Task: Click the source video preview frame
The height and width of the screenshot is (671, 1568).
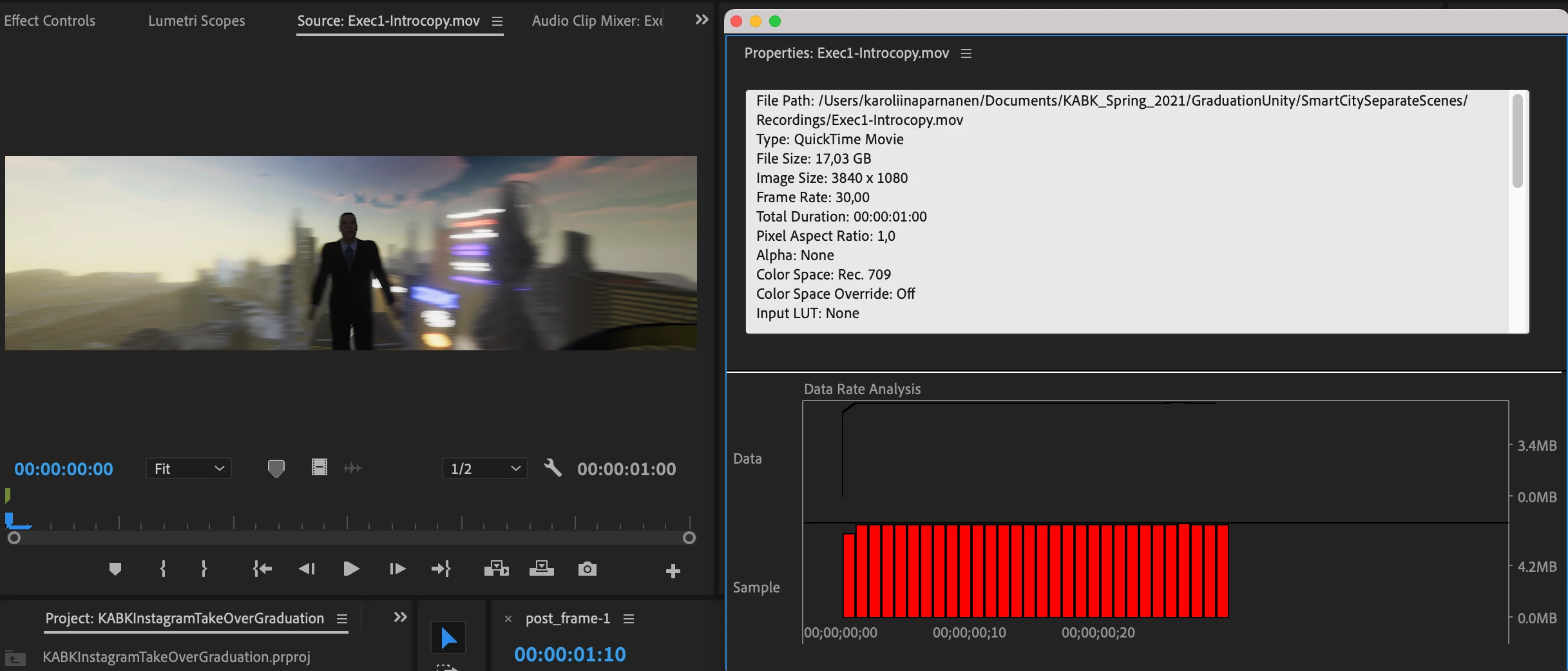Action: point(351,253)
